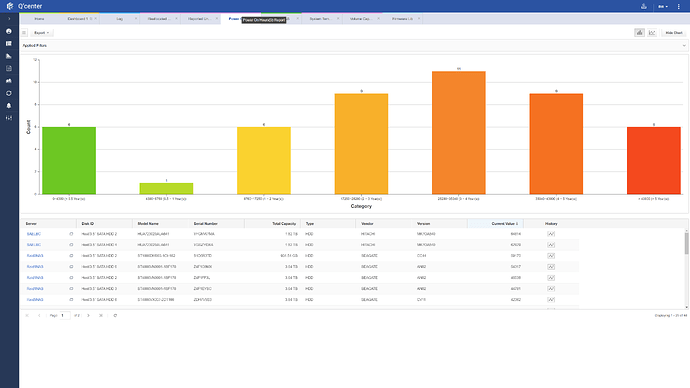Switch to the Log tab
690x388 pixels.
[x=119, y=19]
